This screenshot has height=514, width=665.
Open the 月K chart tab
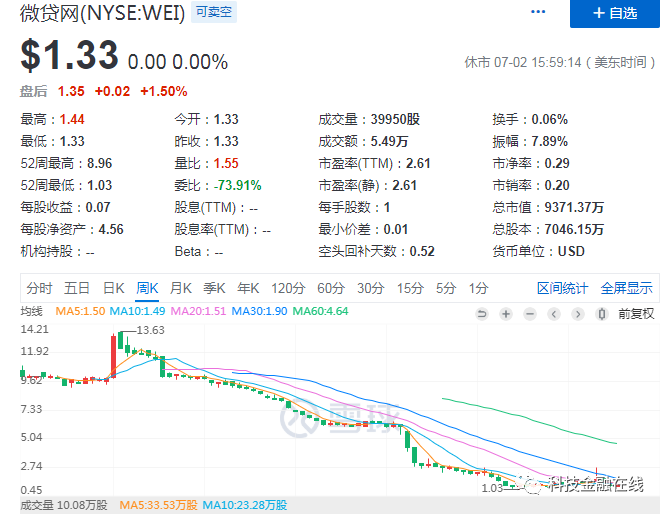181,288
